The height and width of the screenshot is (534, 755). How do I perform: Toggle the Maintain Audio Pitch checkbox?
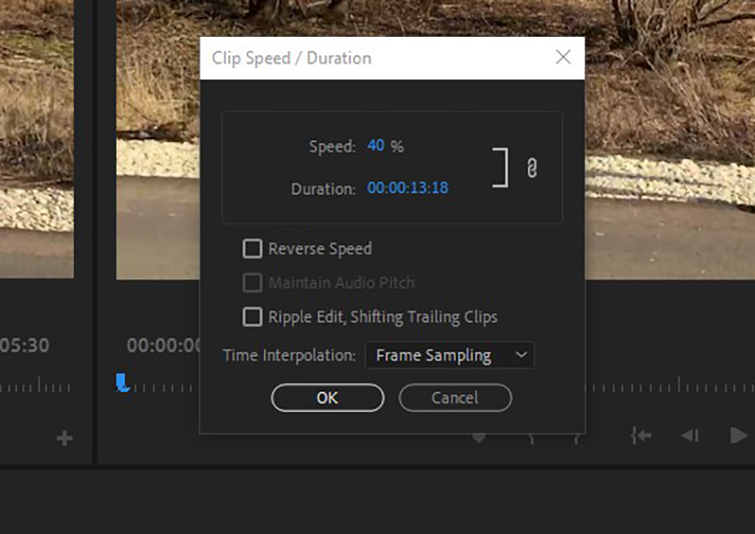pos(253,283)
